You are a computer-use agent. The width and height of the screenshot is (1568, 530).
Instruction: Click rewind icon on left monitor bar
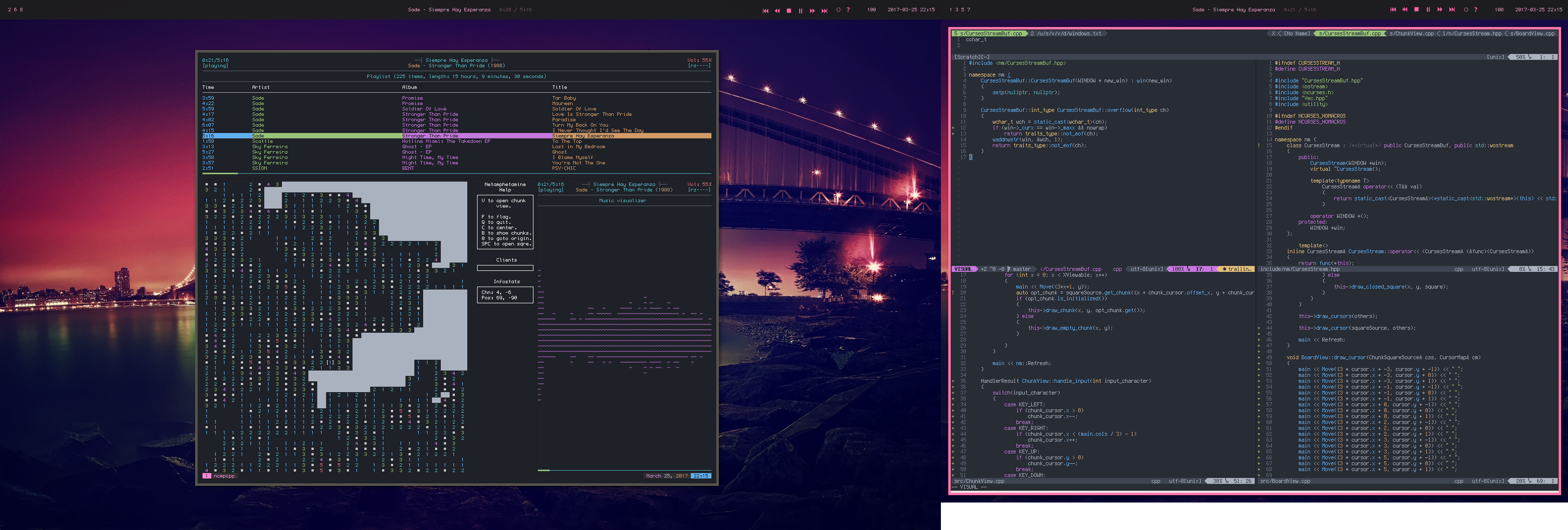(777, 10)
